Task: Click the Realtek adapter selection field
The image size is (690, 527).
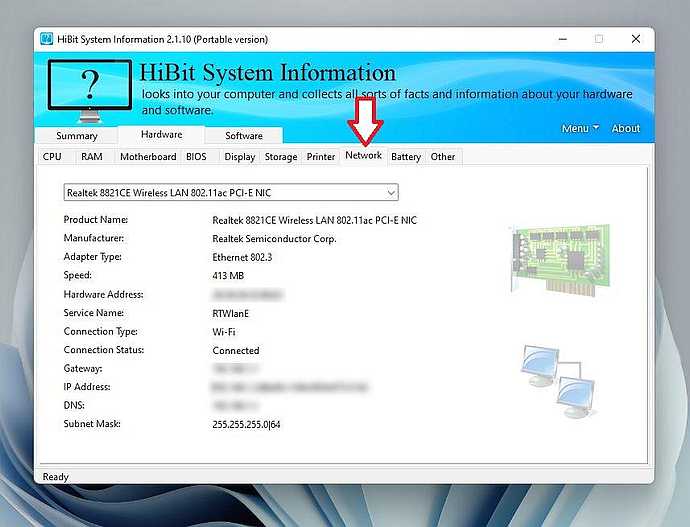Action: point(231,193)
